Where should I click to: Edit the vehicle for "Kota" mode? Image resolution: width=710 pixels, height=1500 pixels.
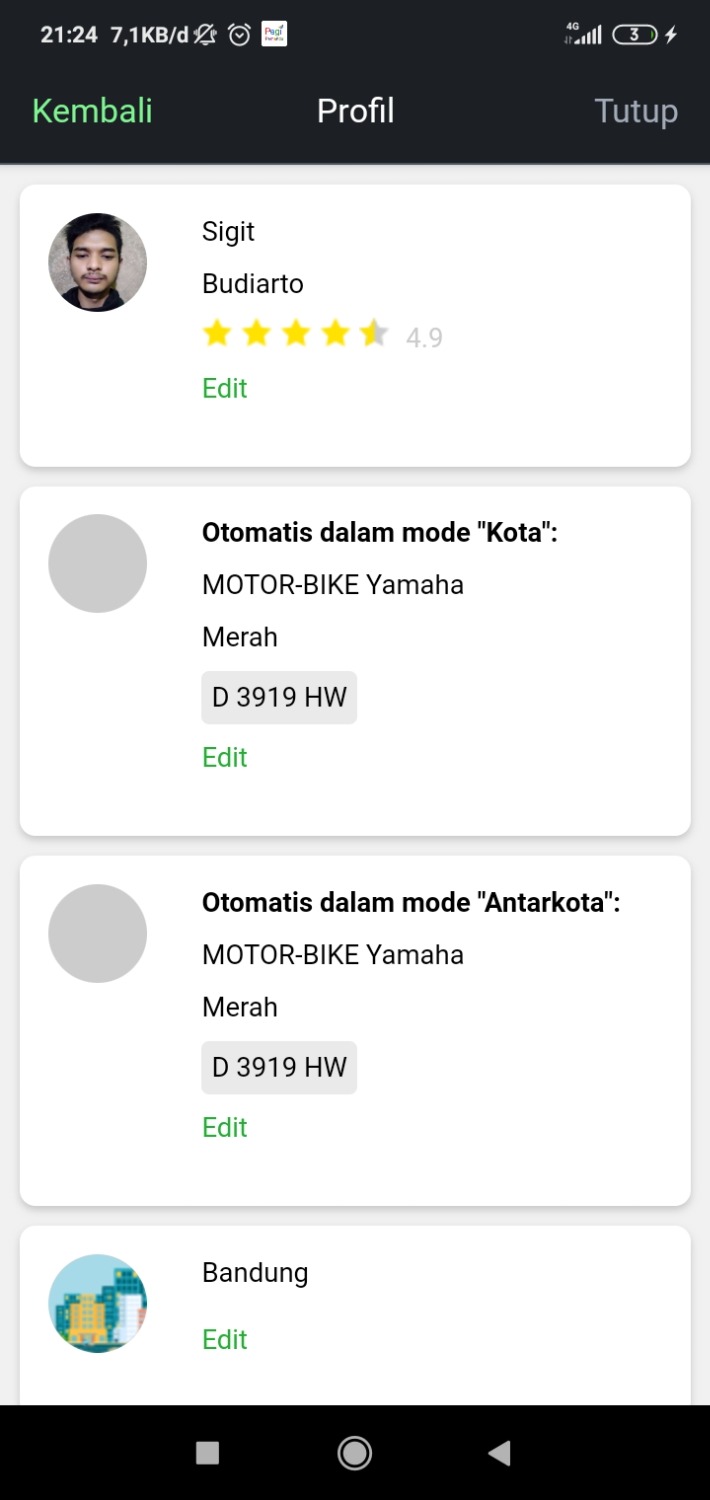click(x=224, y=757)
